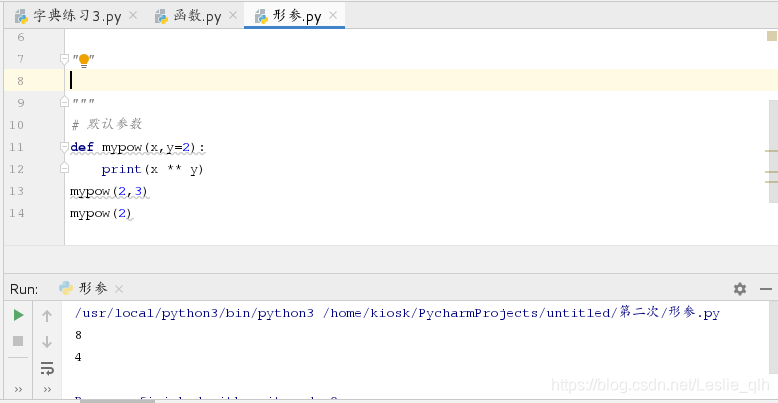Screen dimensions: 778x403
Task: Click the 'print(x ** y)' code line
Action: [152, 169]
